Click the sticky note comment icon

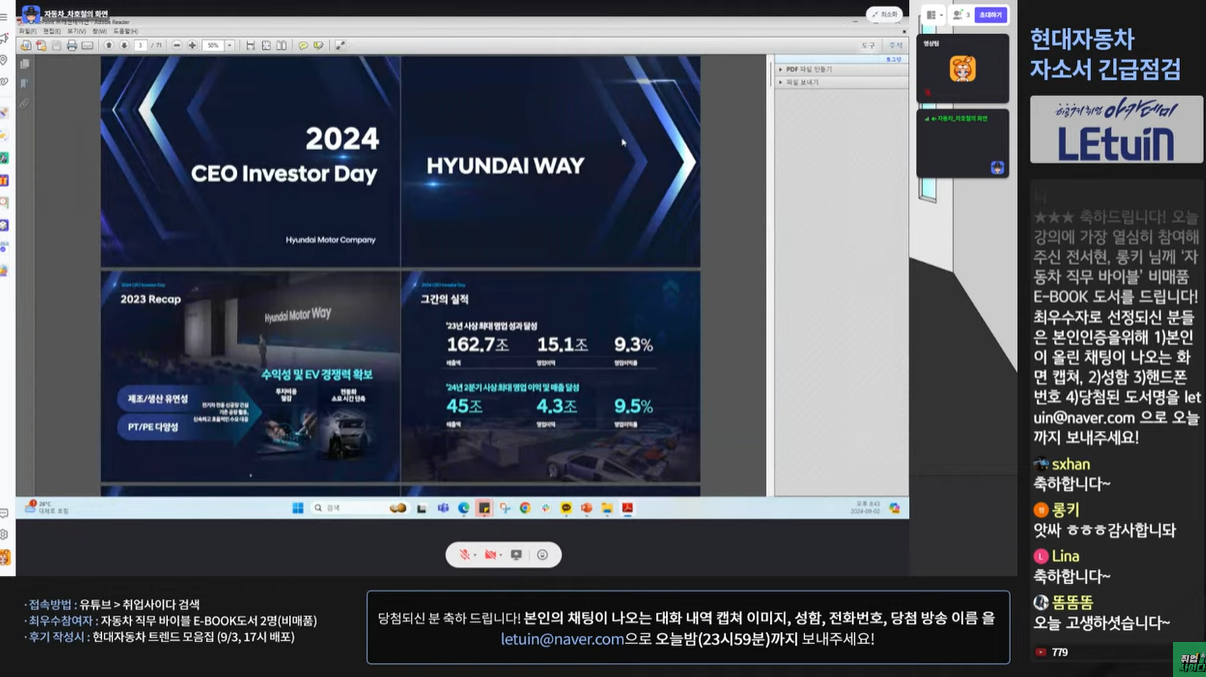303,46
